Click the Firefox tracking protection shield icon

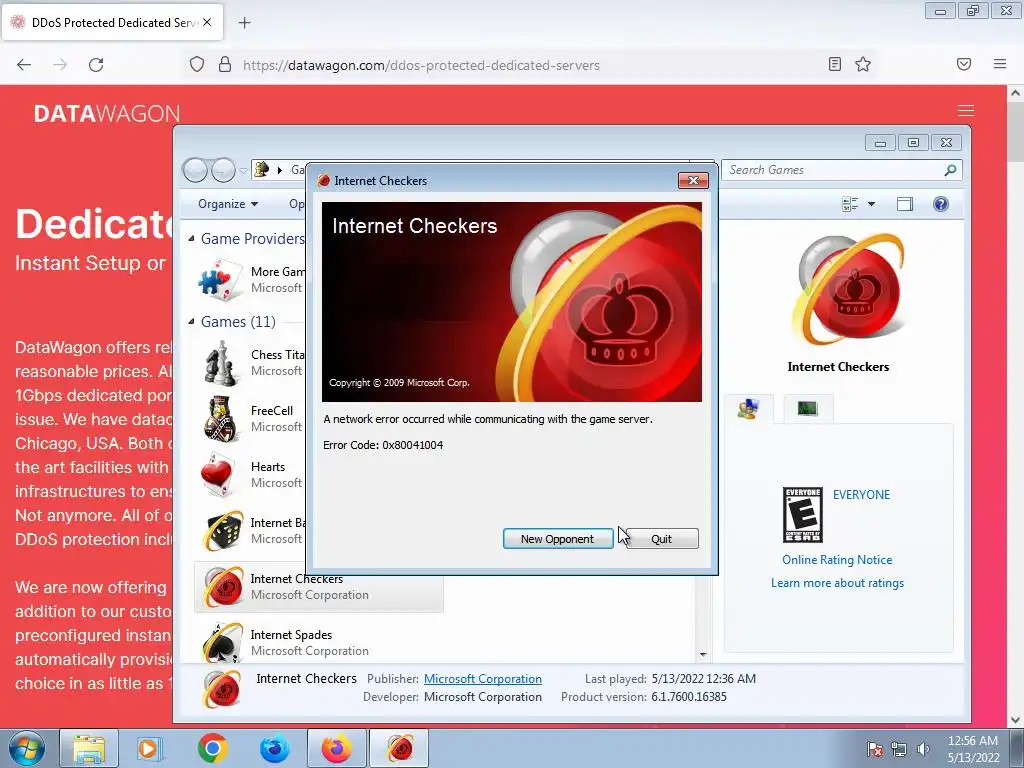point(197,65)
